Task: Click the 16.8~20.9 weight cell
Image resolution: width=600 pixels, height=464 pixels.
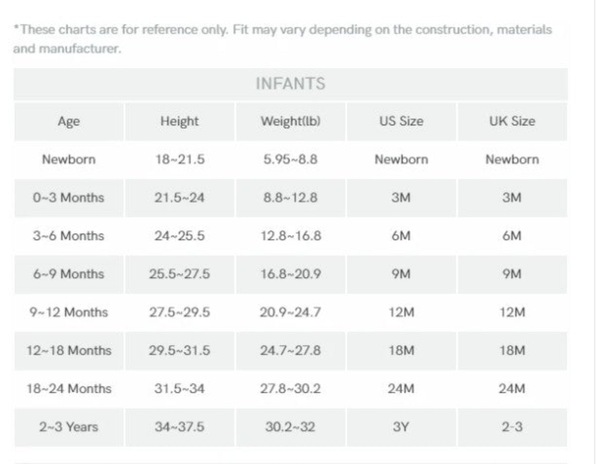Action: 290,274
